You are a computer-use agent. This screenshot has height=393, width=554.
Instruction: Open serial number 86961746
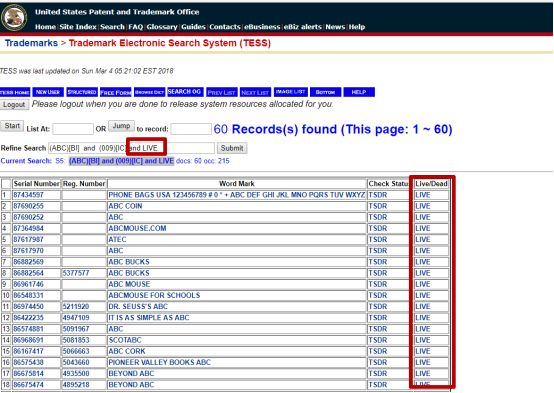click(28, 284)
